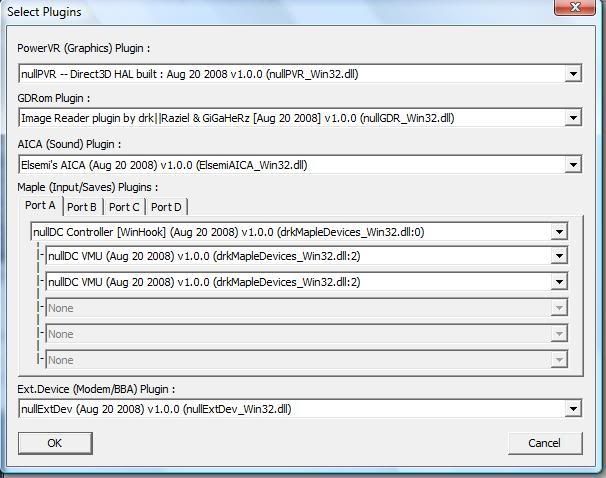Image resolution: width=606 pixels, height=478 pixels.
Task: Close the Select Plugins window
Action: tap(575, 7)
